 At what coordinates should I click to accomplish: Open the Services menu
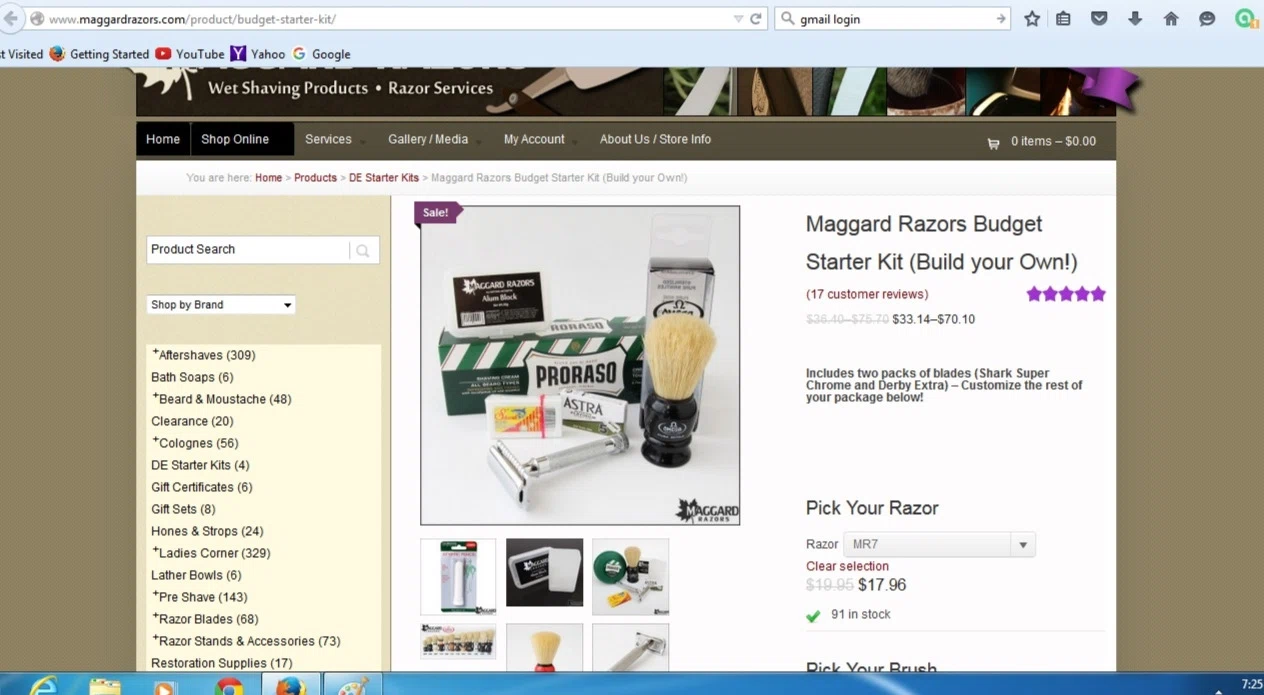click(328, 139)
